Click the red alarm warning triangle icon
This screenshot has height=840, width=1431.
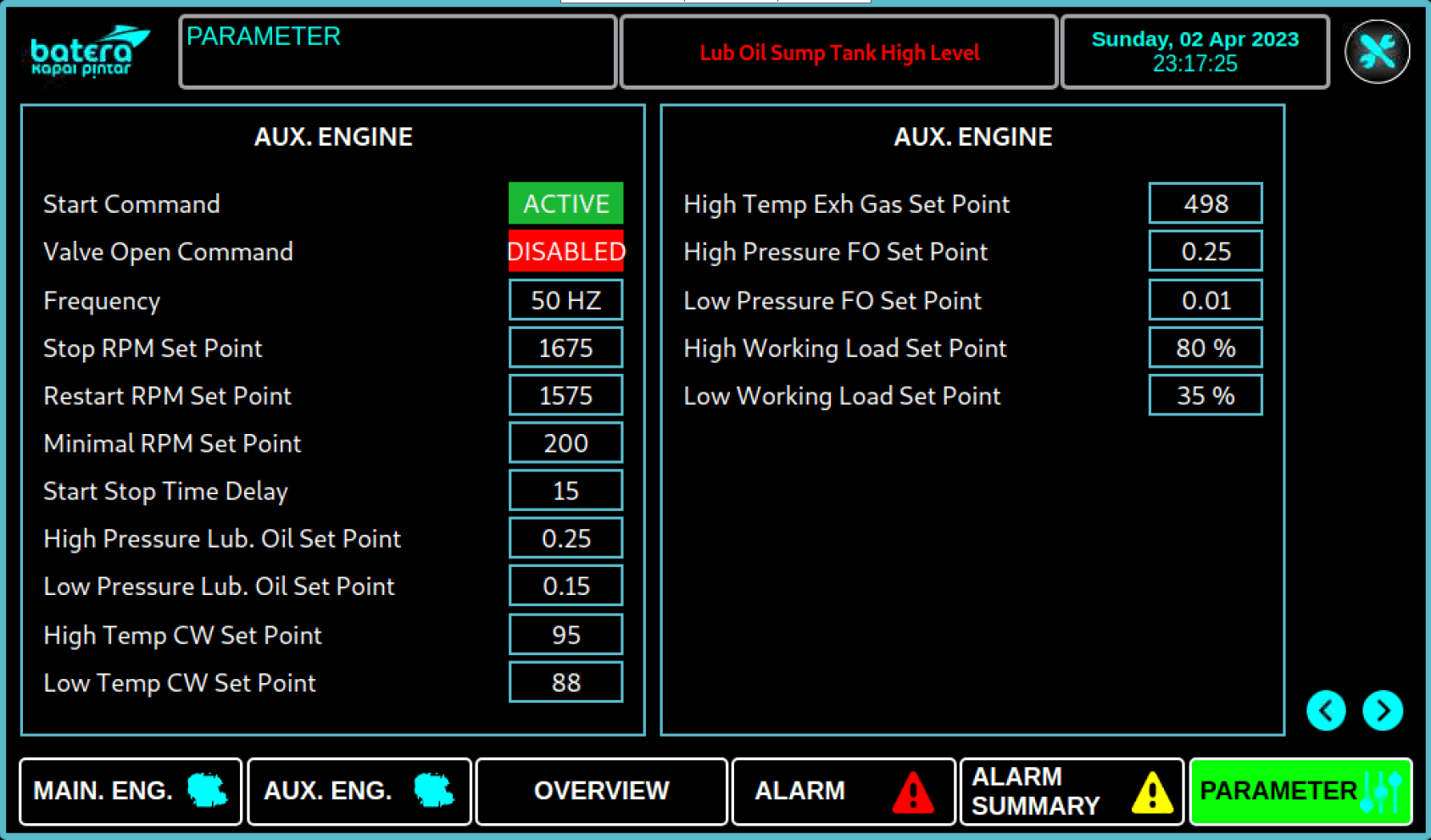tap(912, 792)
